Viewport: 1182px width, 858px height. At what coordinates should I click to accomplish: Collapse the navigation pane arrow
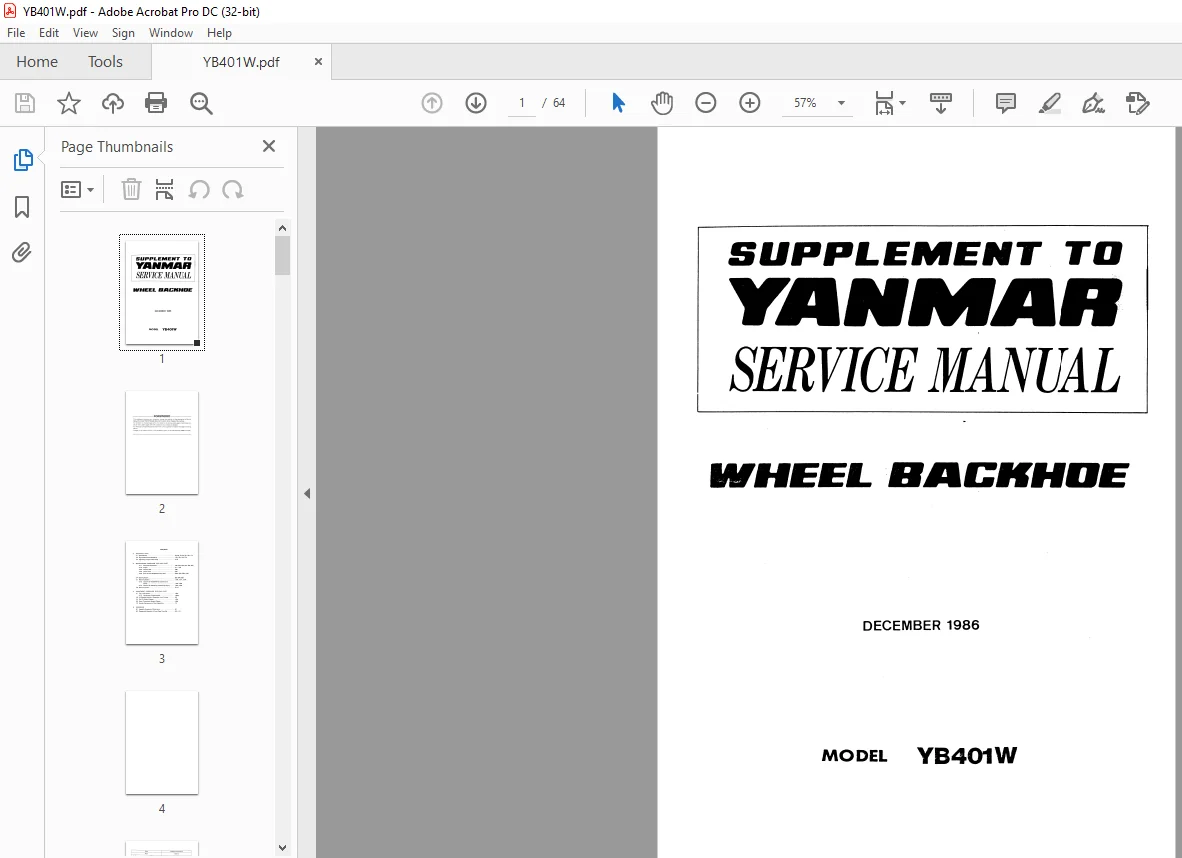(x=307, y=493)
